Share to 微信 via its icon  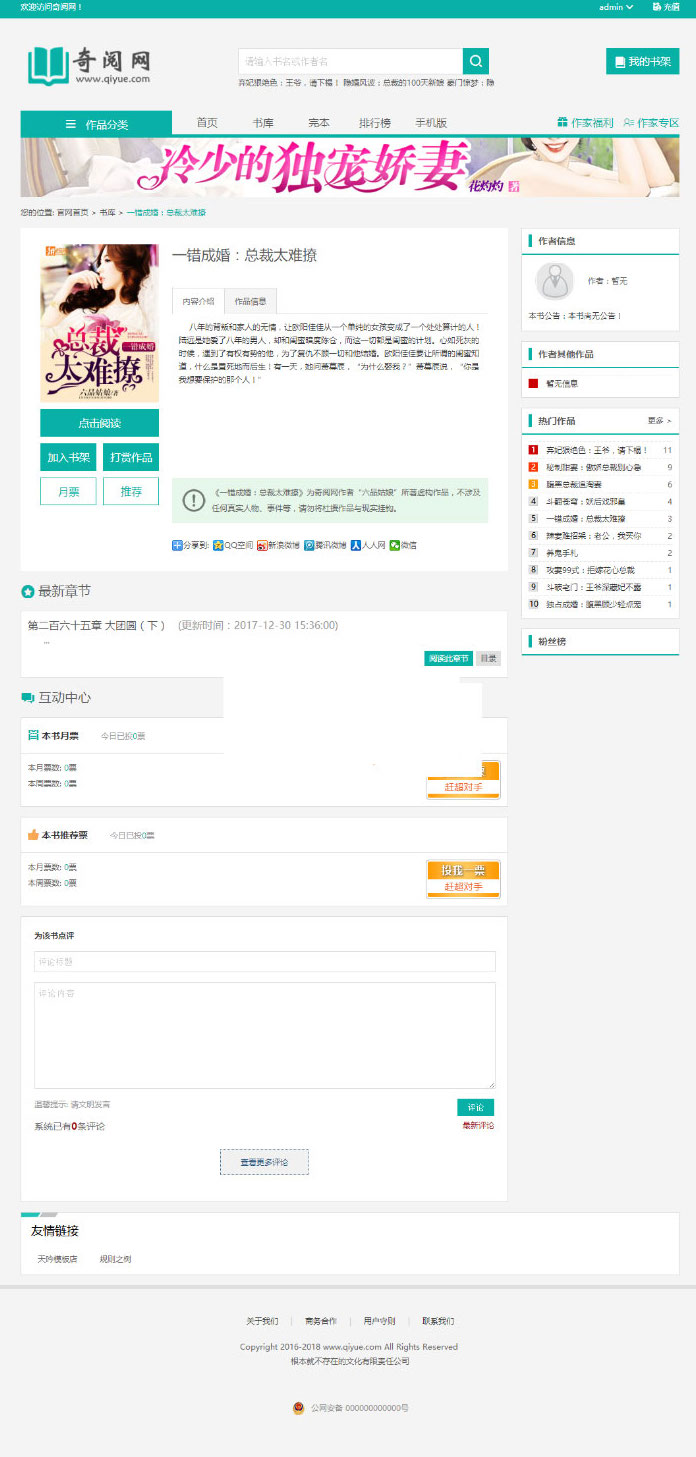(394, 545)
